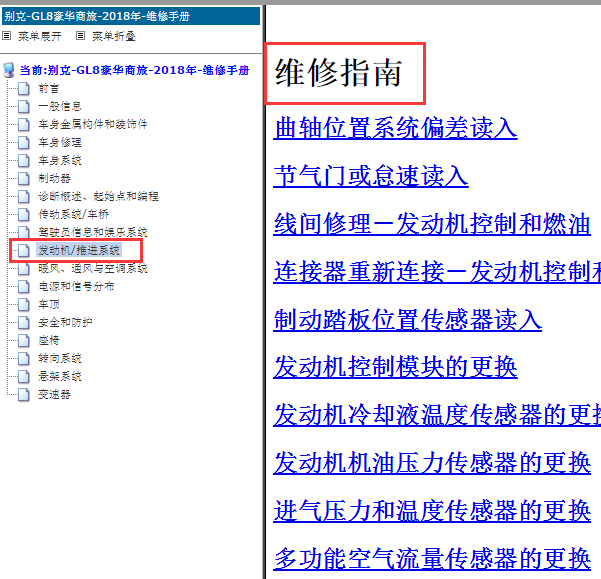Click the page icon beside 发动机/推进系统
This screenshot has width=601, height=579.
click(x=24, y=251)
